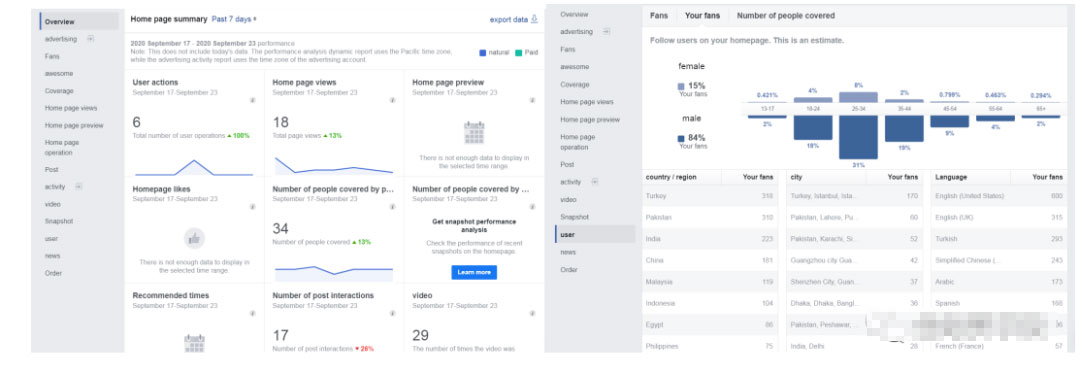
Task: Select the Turkish row in Language table
Action: pyautogui.click(x=999, y=239)
